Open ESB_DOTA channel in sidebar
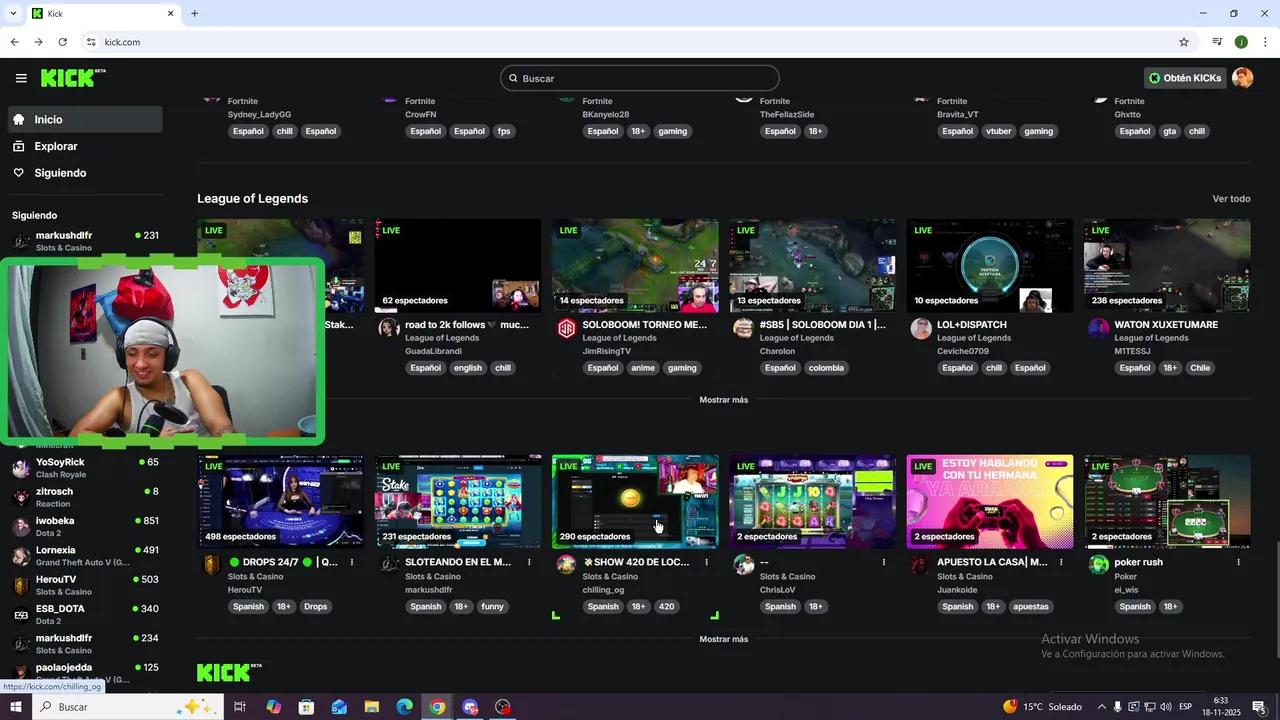 (85, 614)
